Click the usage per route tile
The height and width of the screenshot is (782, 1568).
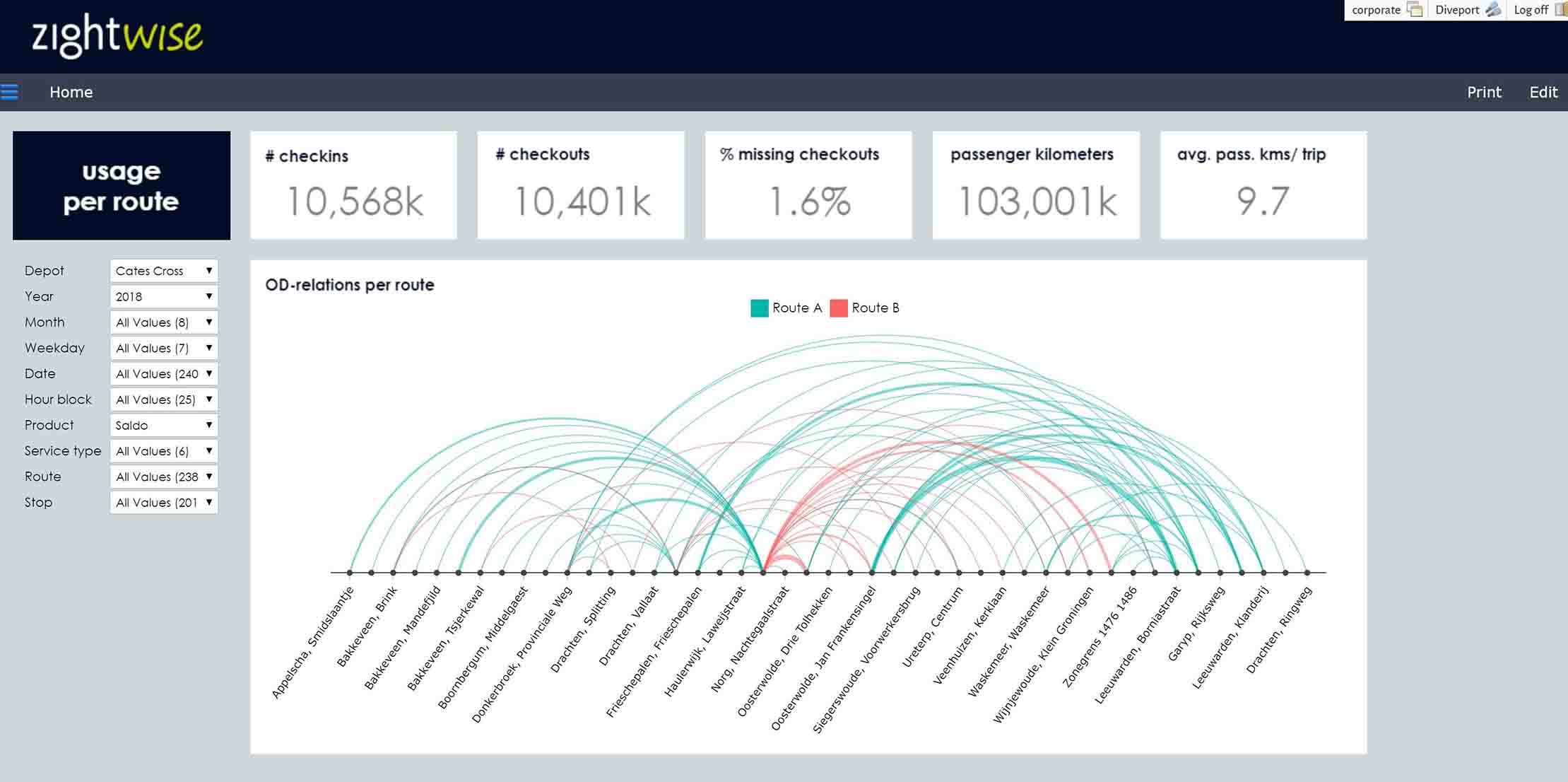[x=121, y=185]
